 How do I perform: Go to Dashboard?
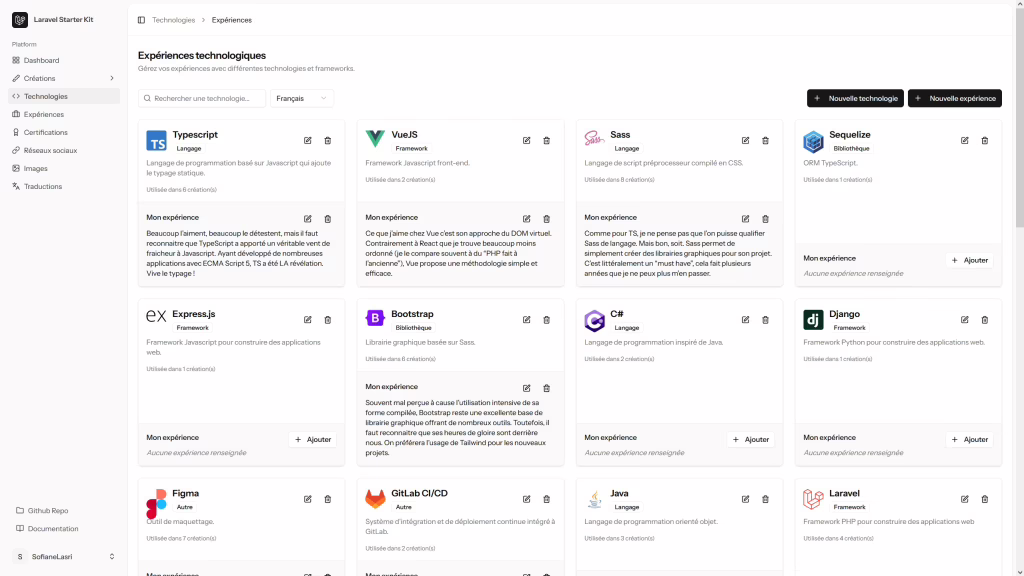pos(63,60)
